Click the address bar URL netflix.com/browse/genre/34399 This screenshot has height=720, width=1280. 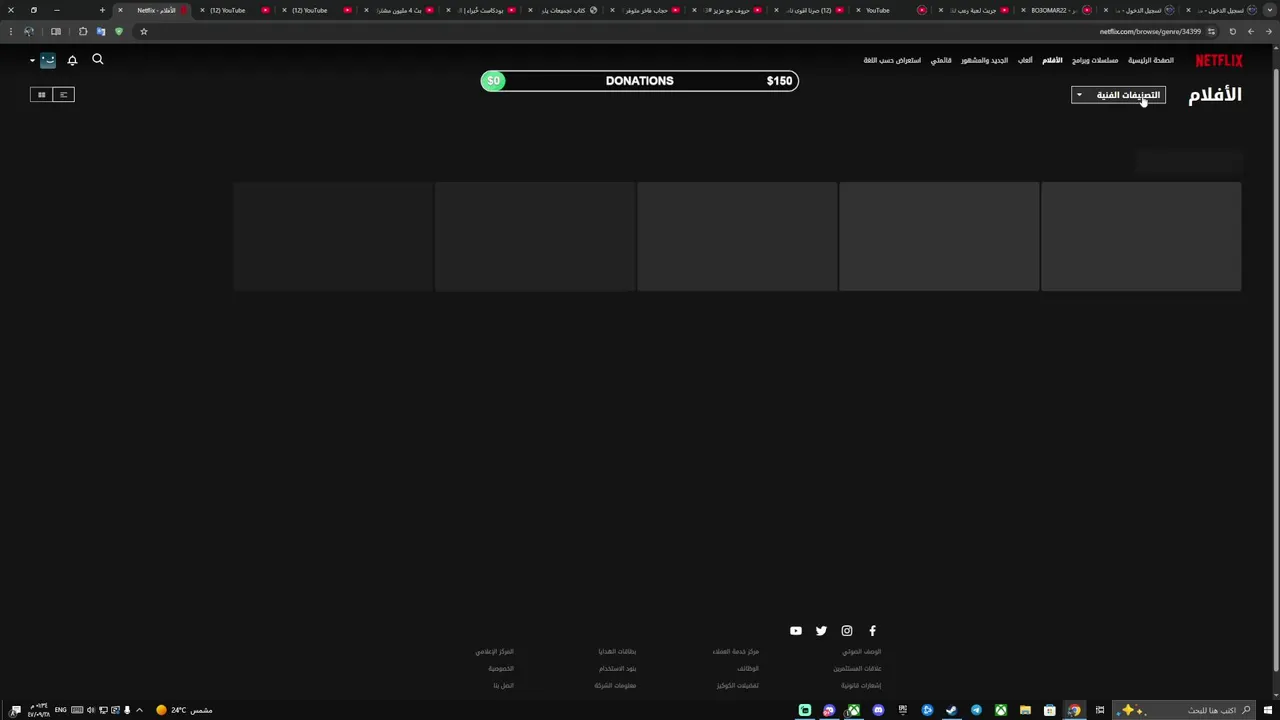1150,32
